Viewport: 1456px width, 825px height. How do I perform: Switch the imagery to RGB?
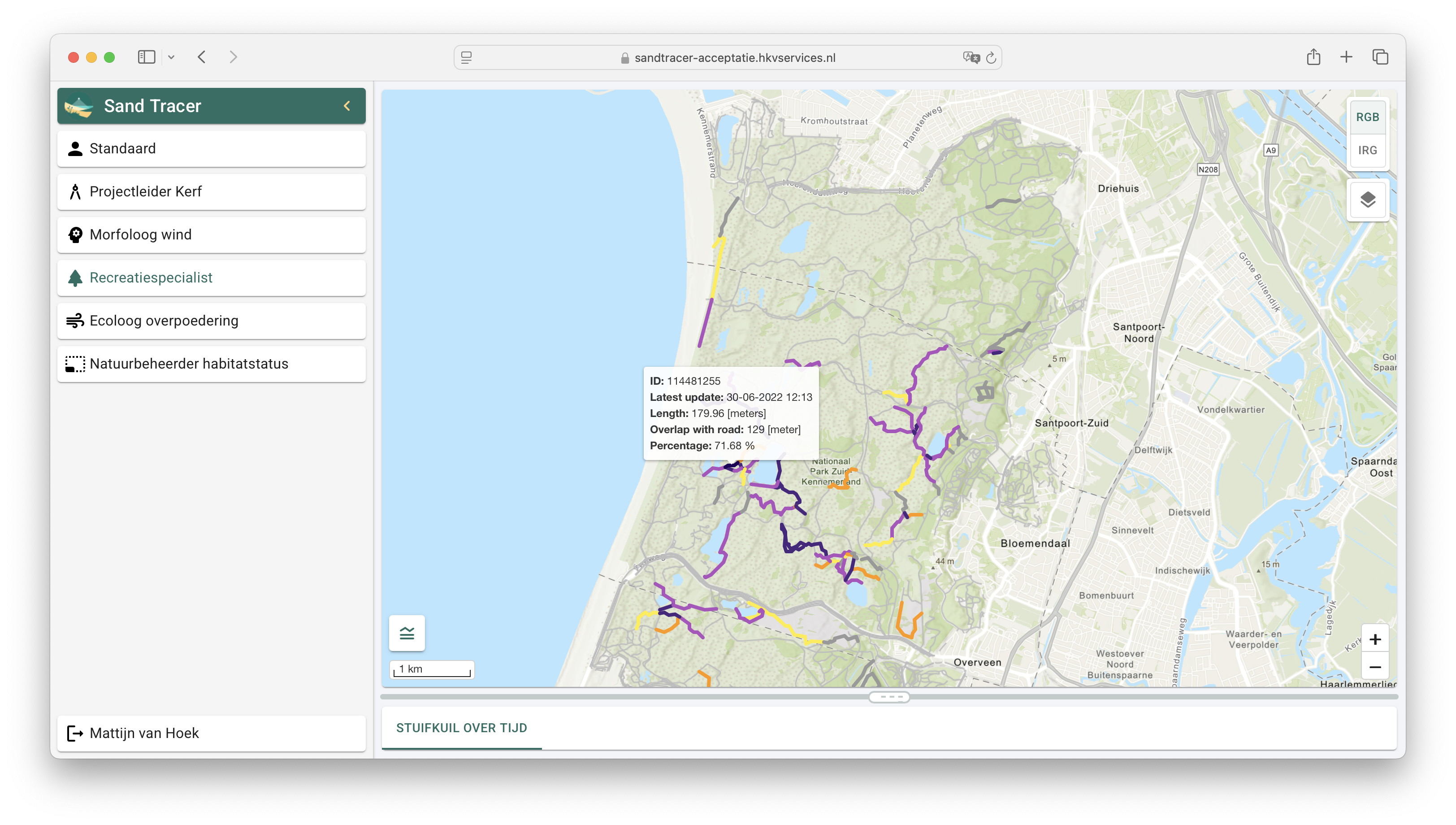point(1367,117)
